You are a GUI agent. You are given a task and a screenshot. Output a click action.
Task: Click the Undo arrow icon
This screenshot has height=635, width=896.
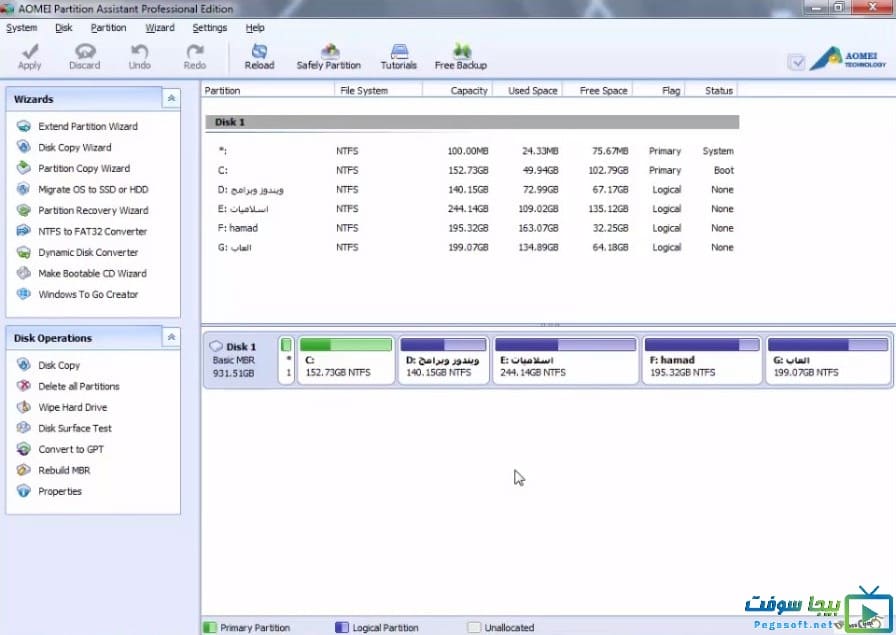click(139, 51)
